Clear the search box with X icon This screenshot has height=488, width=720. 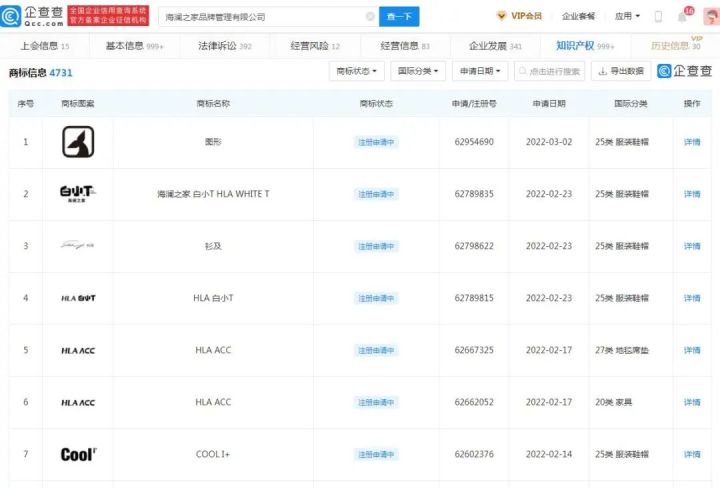click(x=370, y=17)
